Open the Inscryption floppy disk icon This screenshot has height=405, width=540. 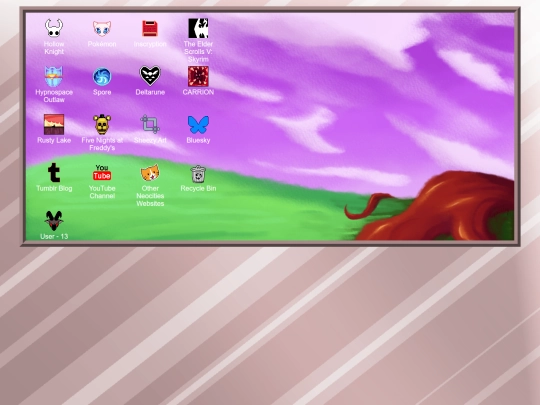click(x=150, y=28)
